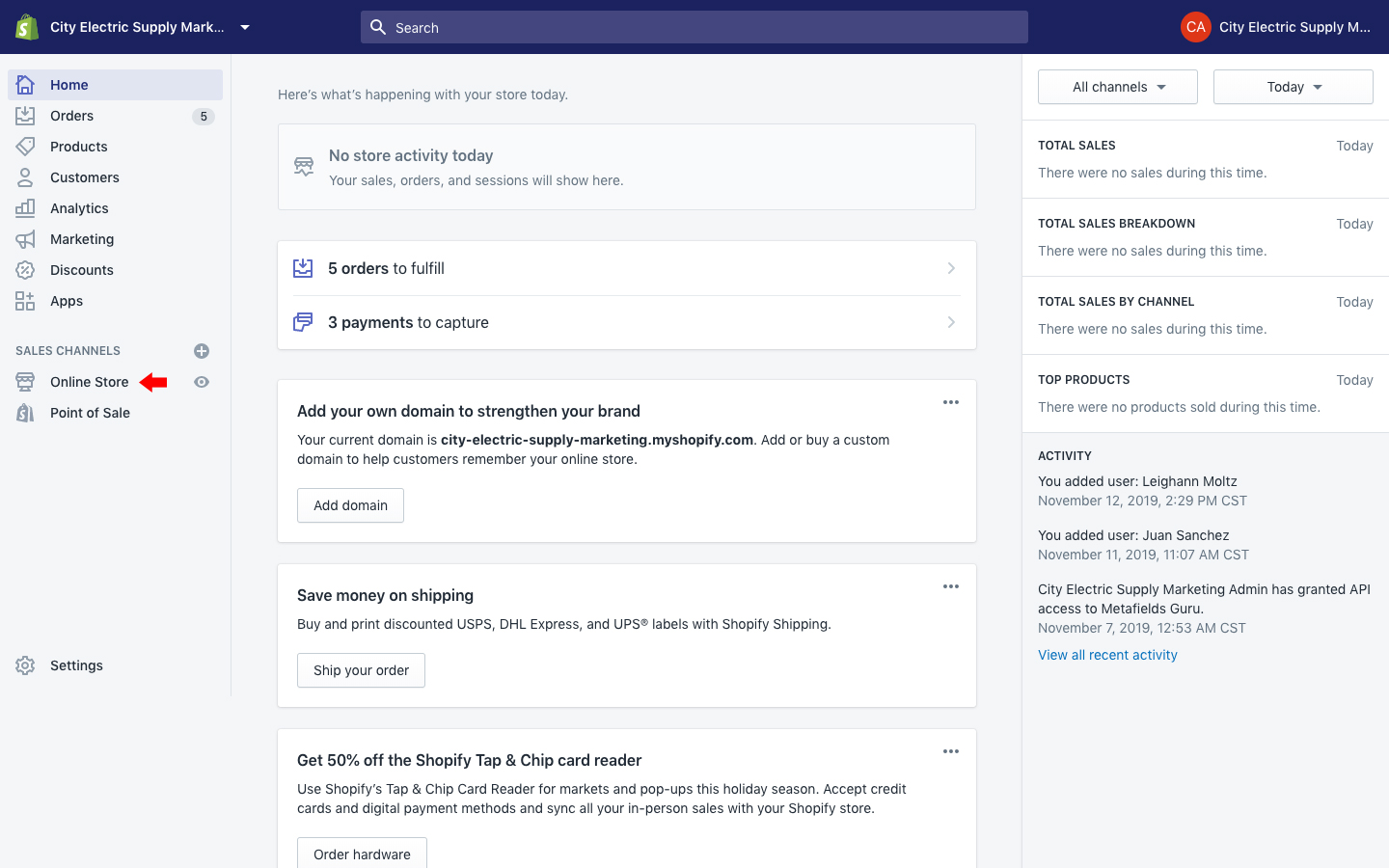The image size is (1389, 868).
Task: Focus the Search field in top bar
Action: pyautogui.click(x=694, y=27)
